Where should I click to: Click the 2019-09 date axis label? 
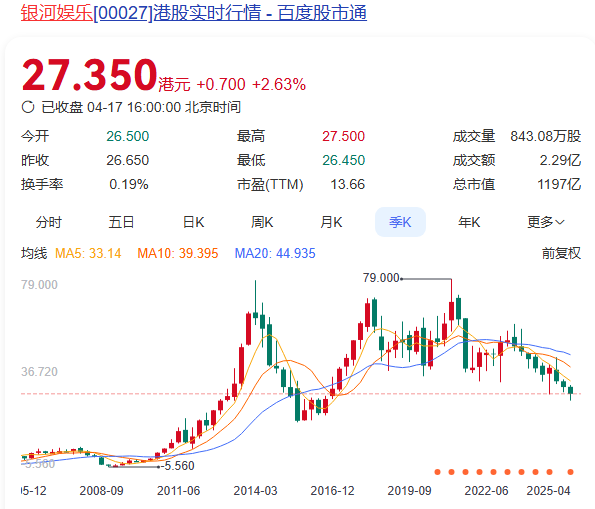click(409, 491)
